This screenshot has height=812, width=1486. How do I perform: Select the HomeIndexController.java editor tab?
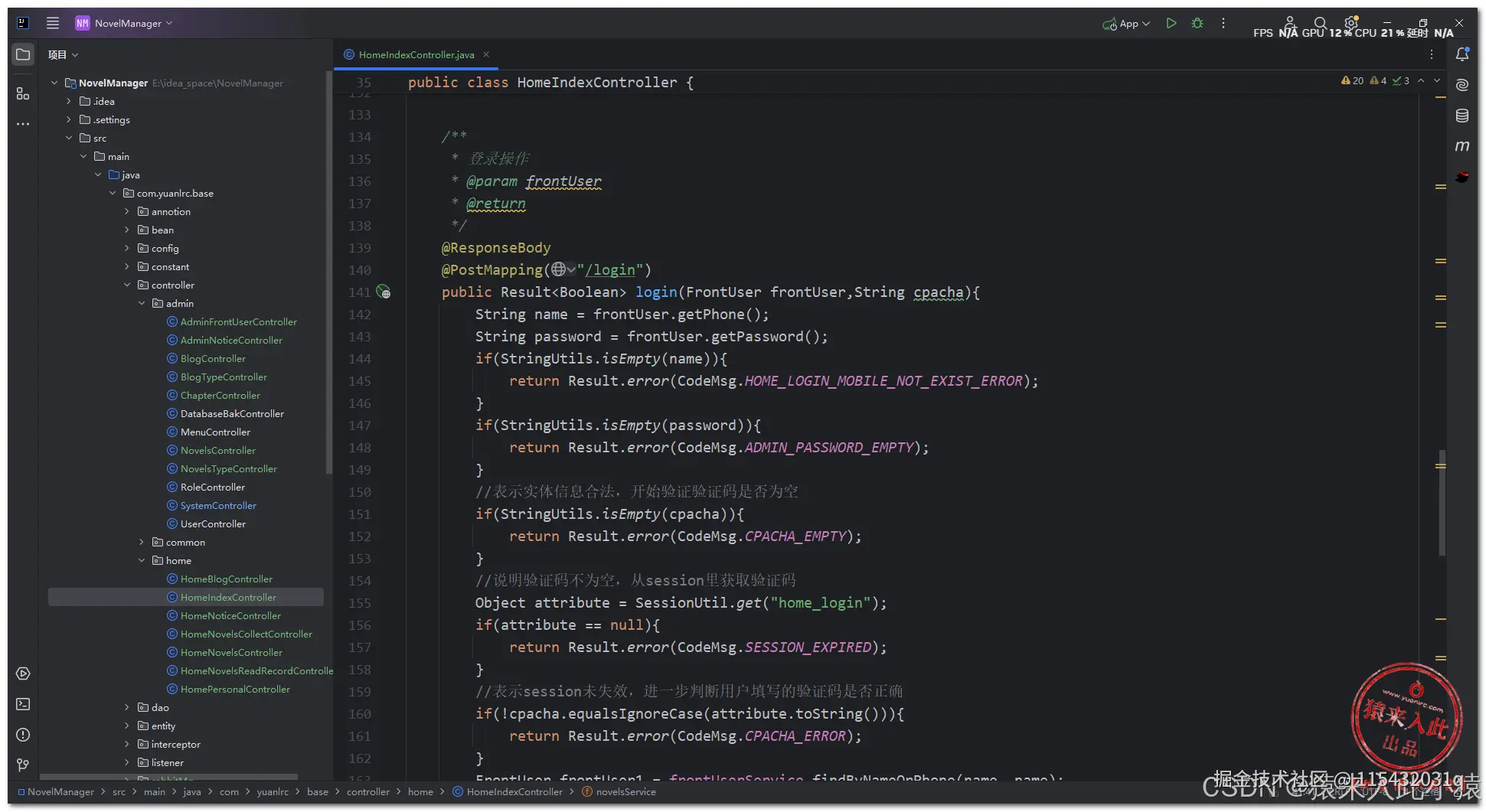click(x=416, y=54)
